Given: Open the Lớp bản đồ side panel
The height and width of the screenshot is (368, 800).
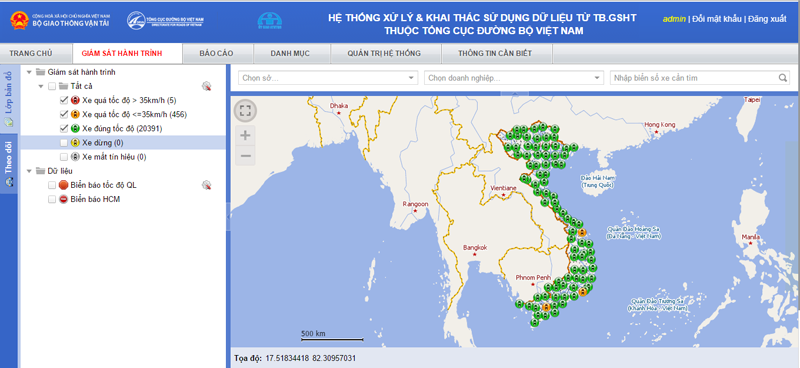Looking at the screenshot, I should click(9, 99).
